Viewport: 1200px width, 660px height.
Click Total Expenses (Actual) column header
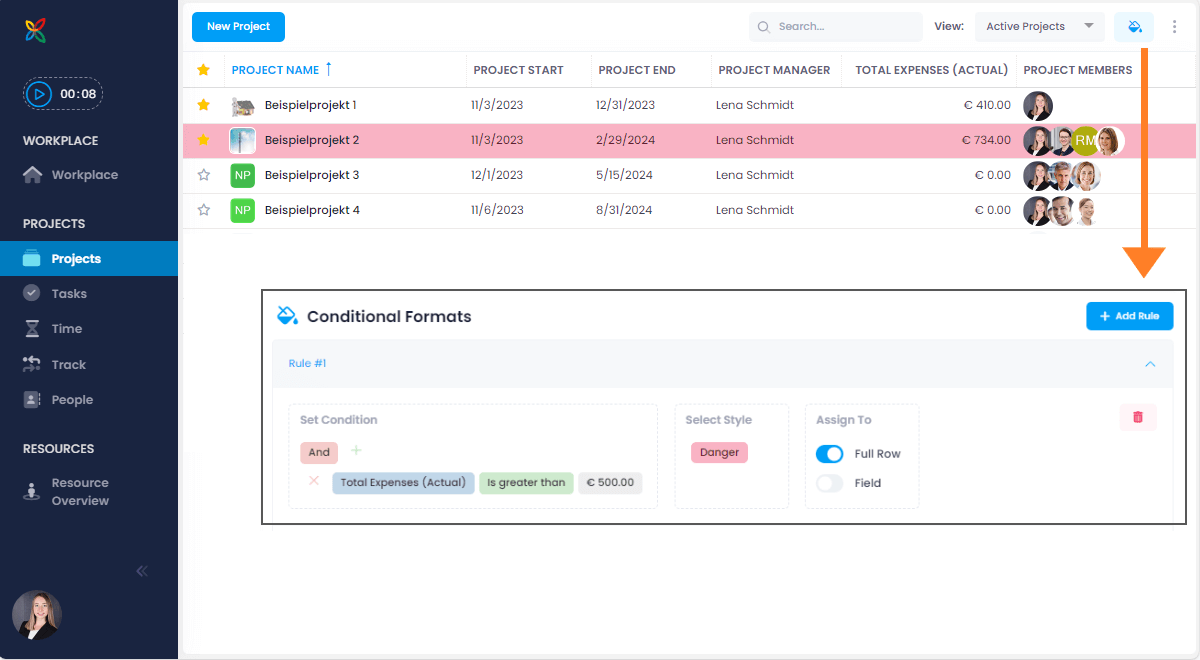point(932,70)
